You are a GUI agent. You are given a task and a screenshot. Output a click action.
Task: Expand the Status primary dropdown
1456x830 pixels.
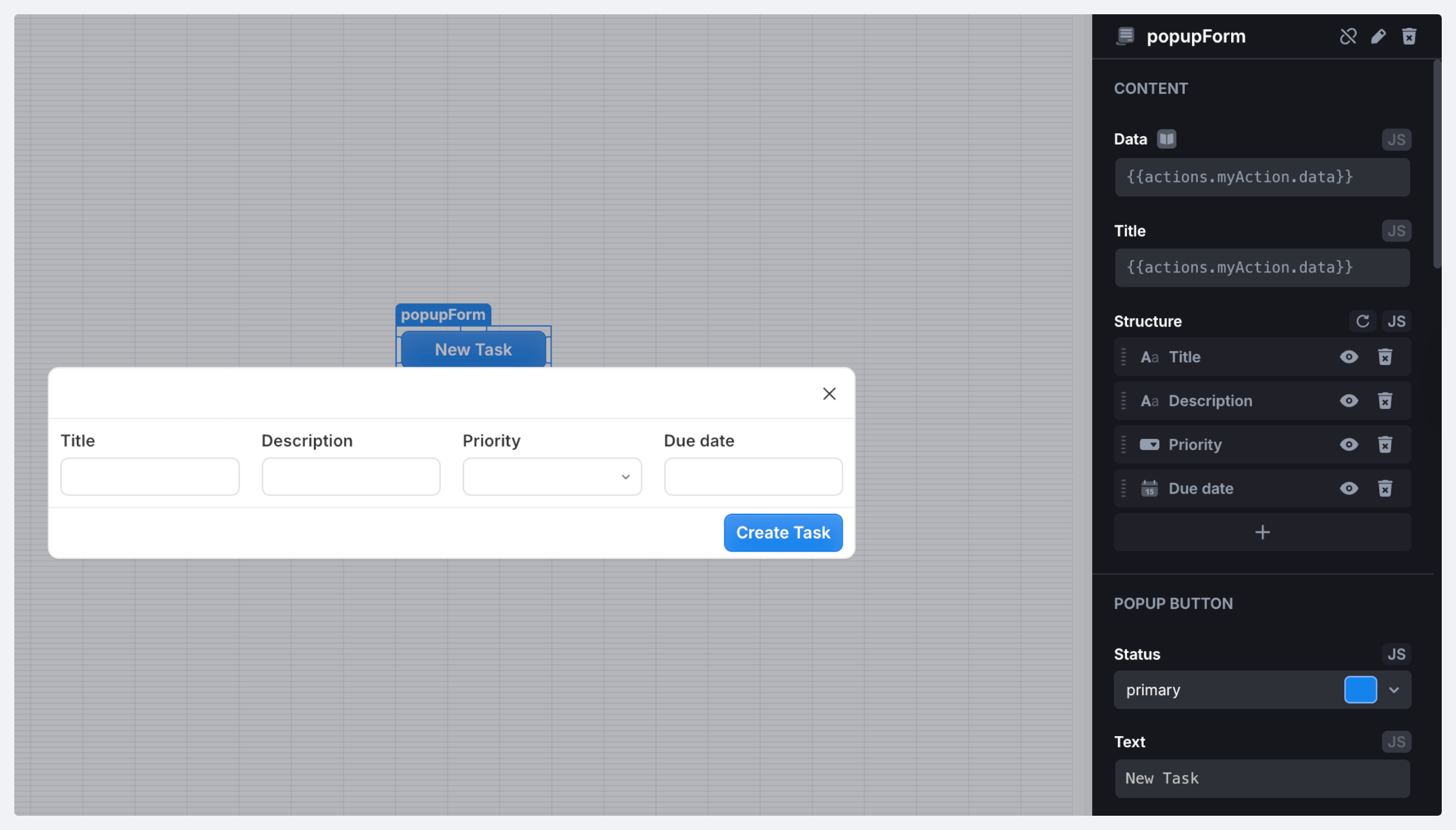(x=1394, y=690)
